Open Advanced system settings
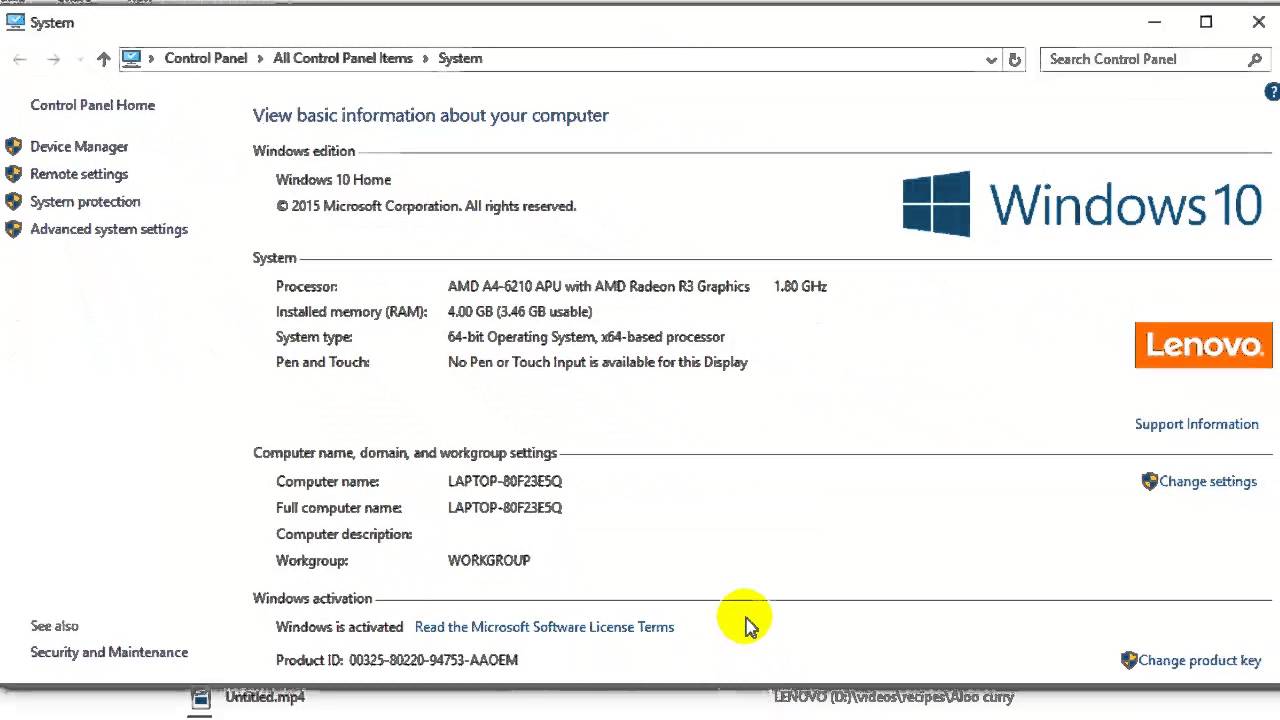1280x720 pixels. (x=109, y=229)
